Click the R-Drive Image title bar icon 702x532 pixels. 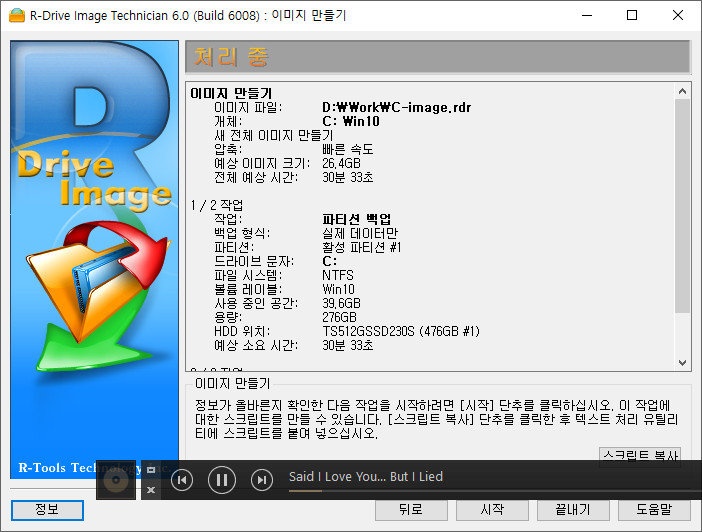coord(17,15)
